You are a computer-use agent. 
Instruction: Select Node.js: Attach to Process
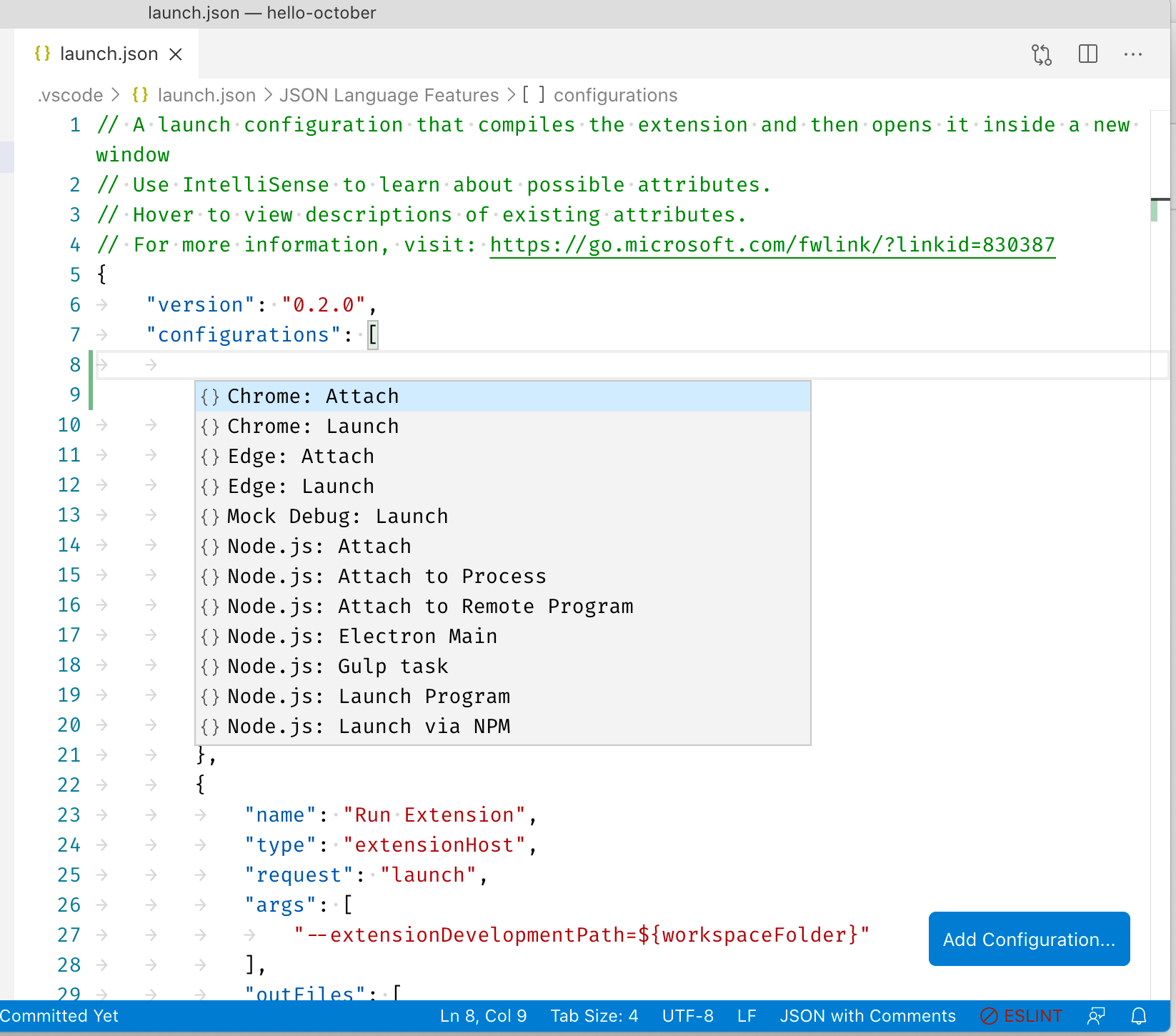coord(503,577)
